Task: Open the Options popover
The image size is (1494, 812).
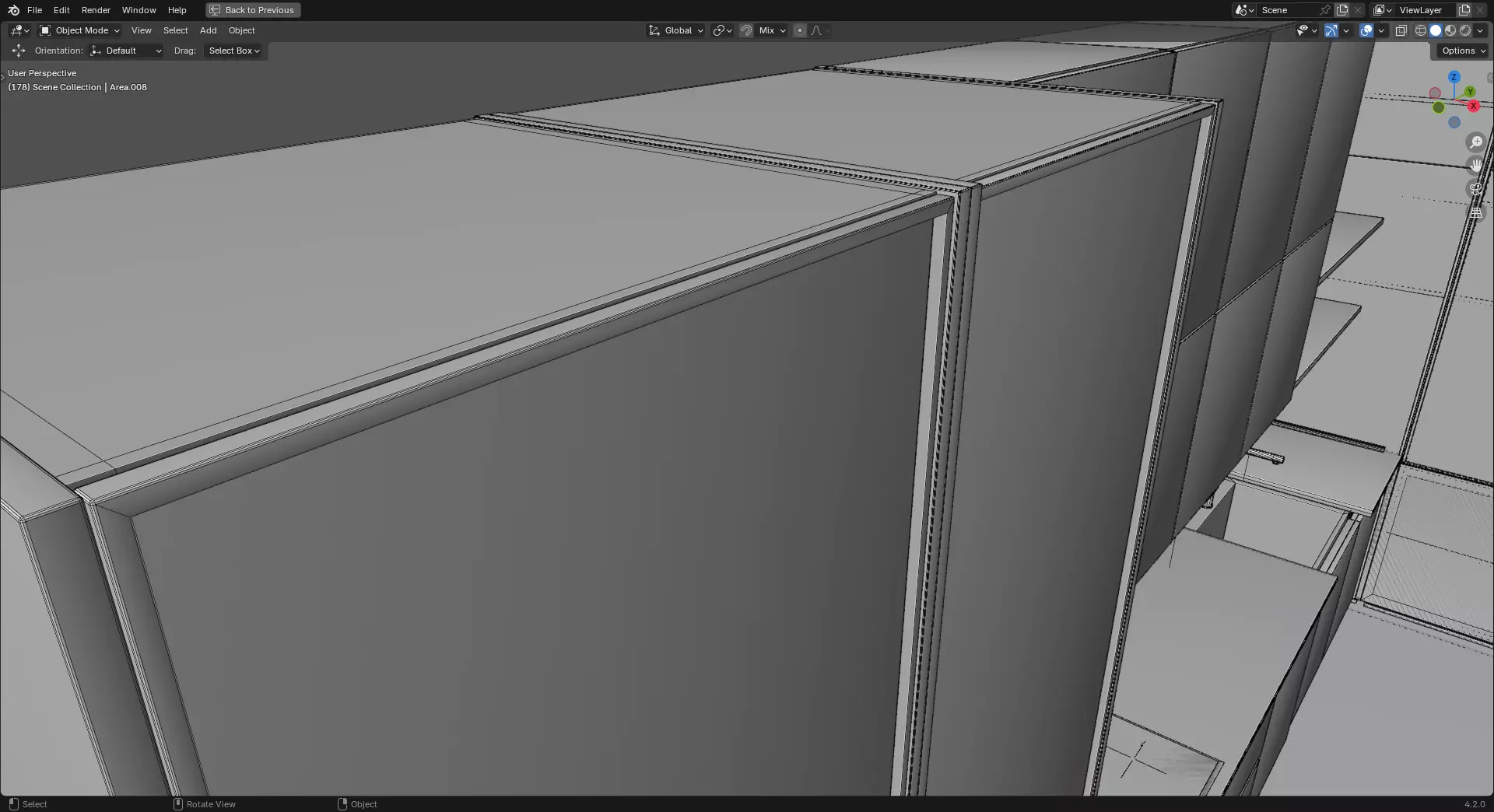Action: point(1463,51)
